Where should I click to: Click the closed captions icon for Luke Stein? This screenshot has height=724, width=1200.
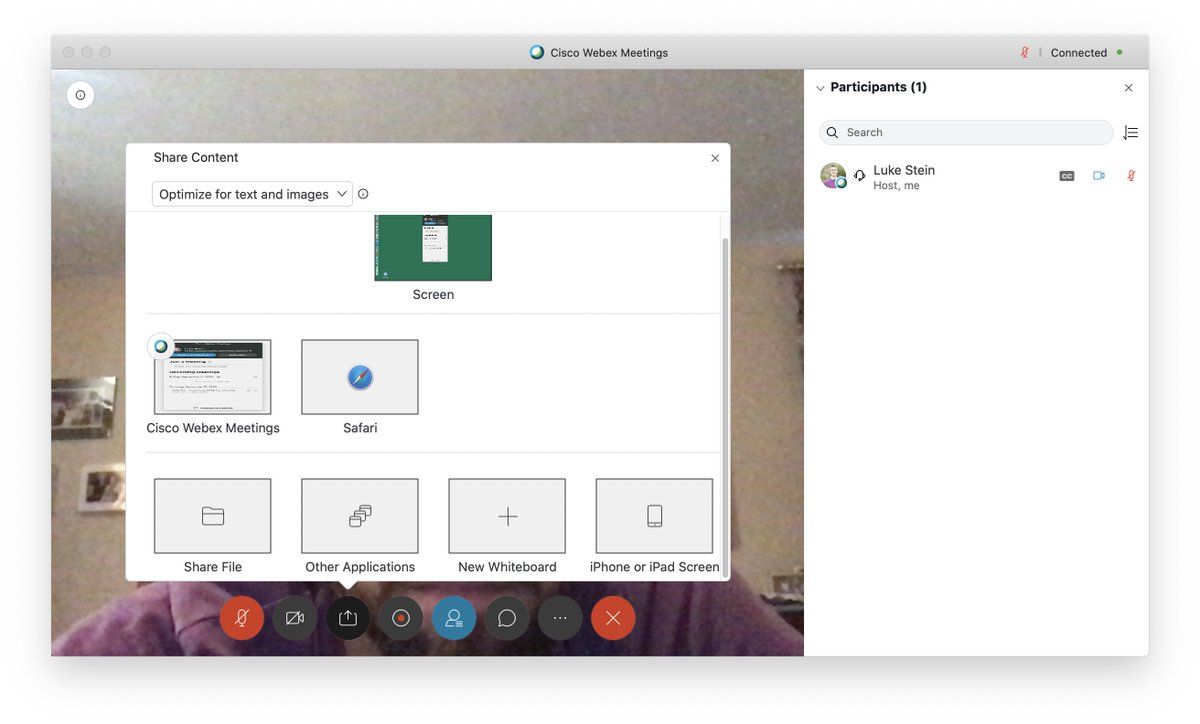(1067, 176)
